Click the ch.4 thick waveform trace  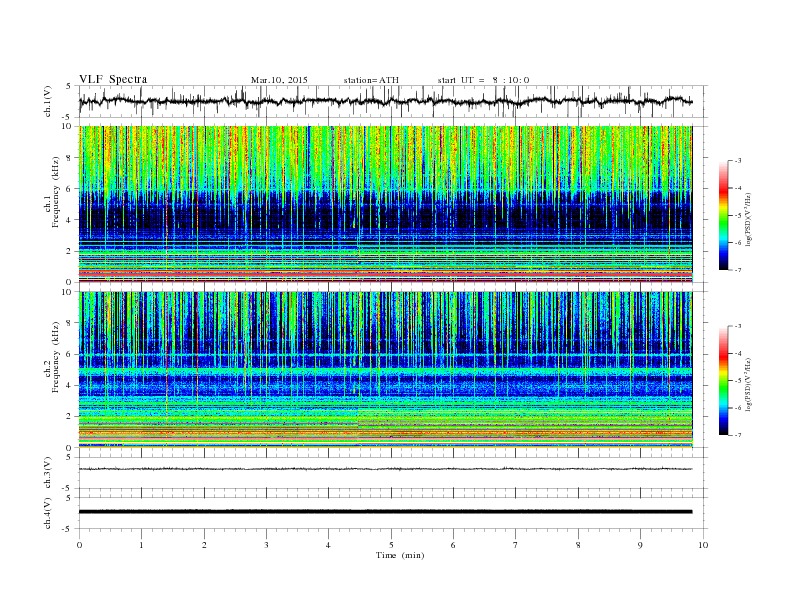(x=385, y=512)
